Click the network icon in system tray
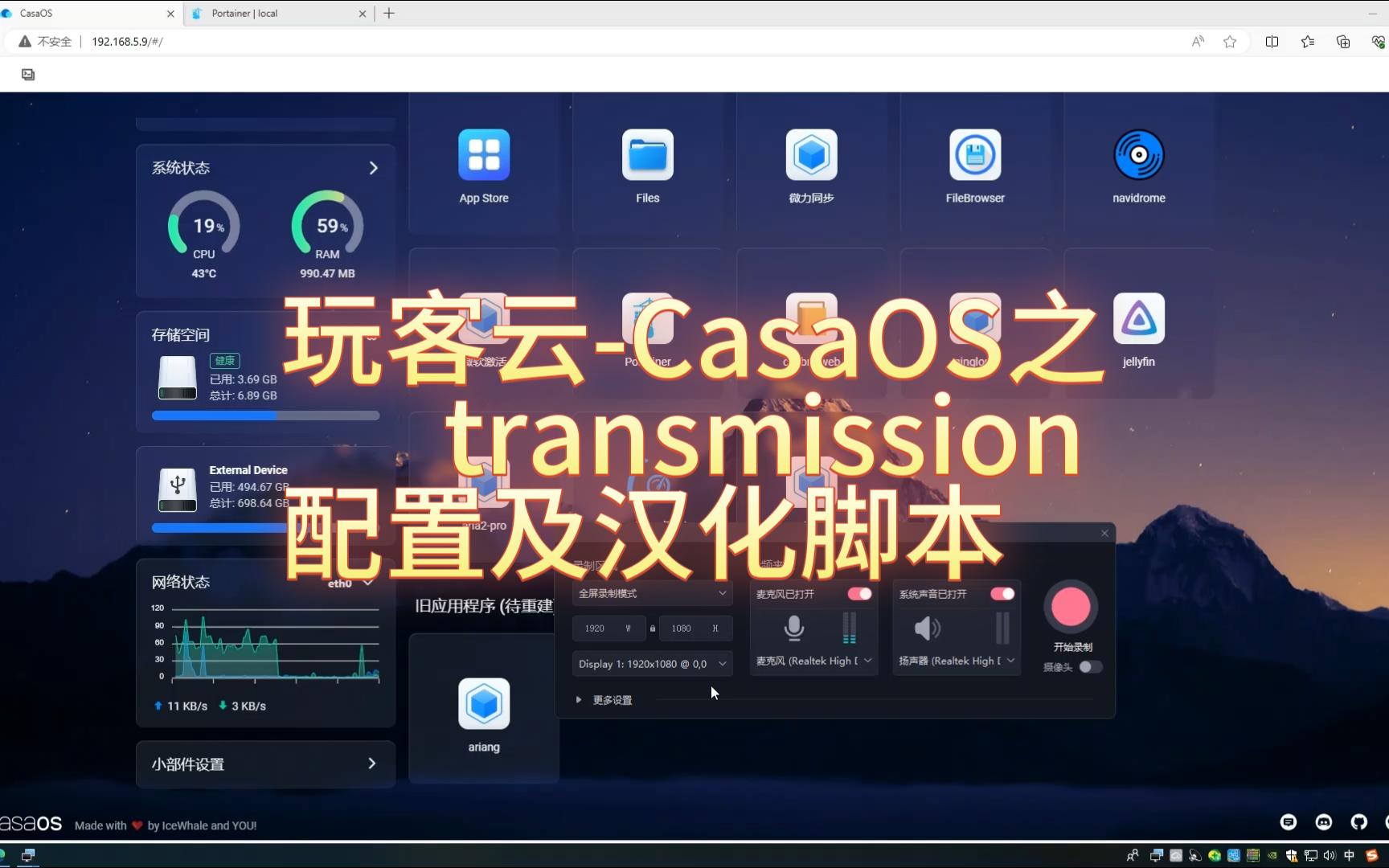This screenshot has width=1389, height=868. [1311, 856]
